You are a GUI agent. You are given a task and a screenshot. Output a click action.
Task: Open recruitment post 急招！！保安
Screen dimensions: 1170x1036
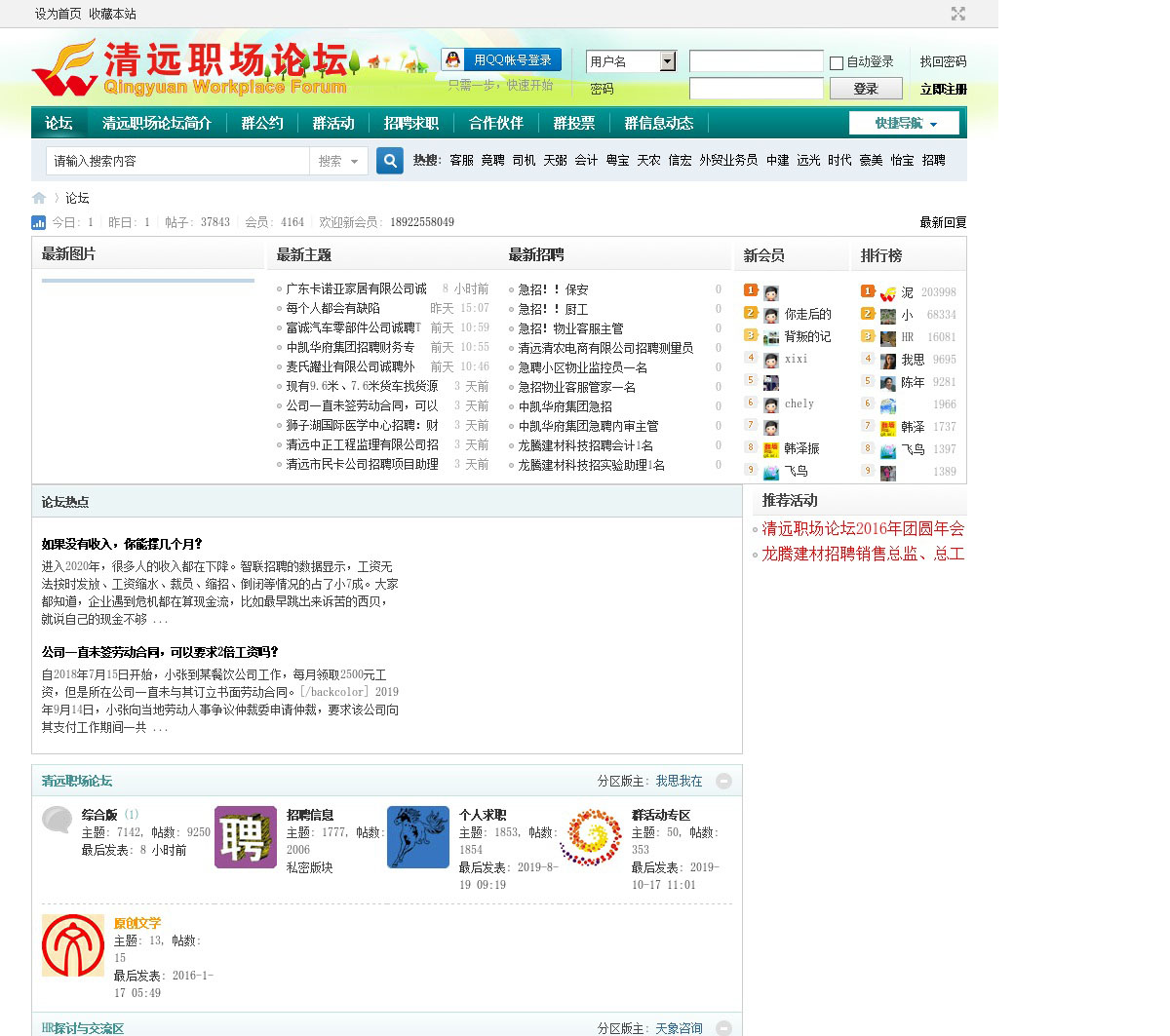click(553, 289)
